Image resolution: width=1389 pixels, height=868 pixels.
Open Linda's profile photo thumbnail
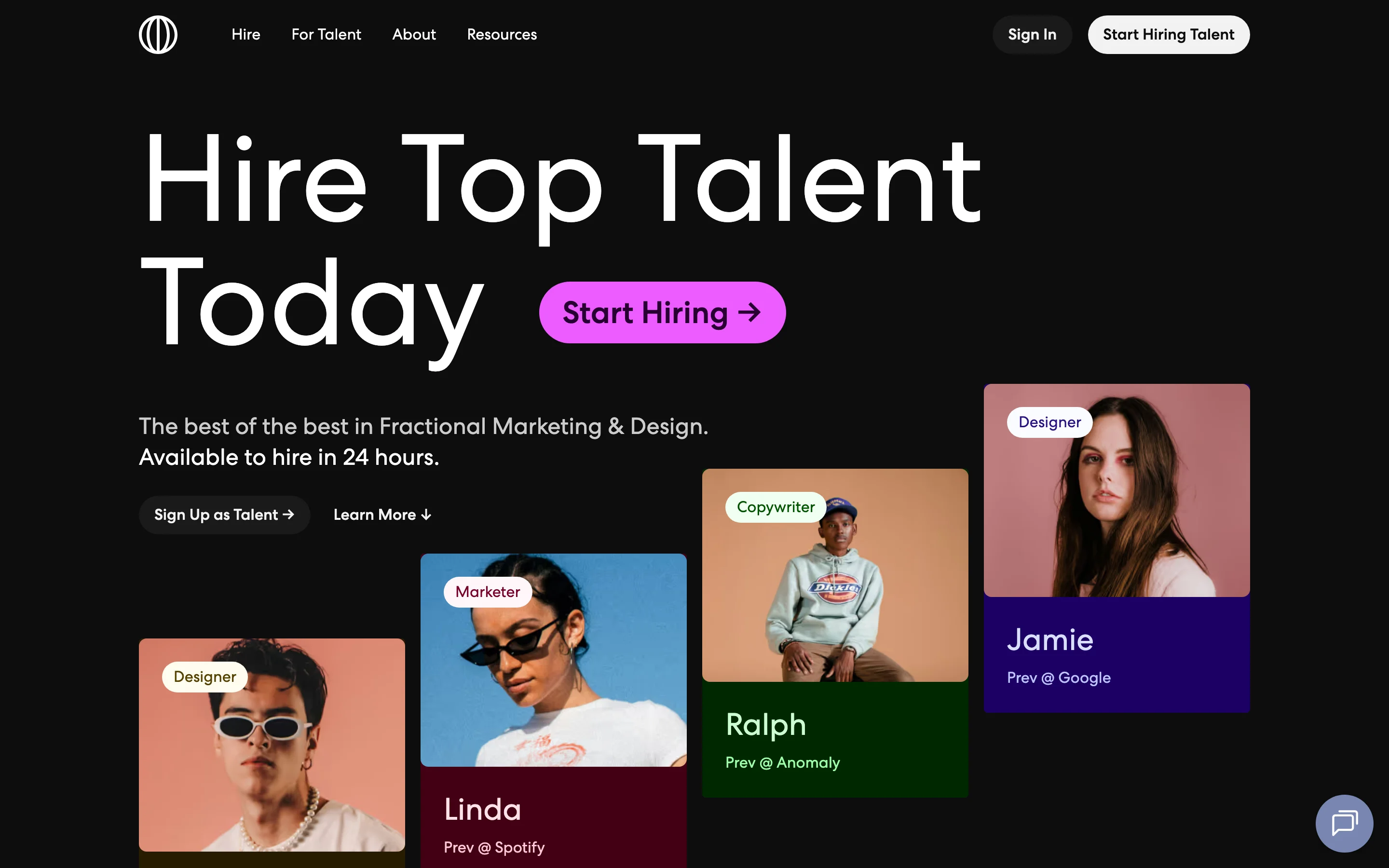(x=574, y=683)
